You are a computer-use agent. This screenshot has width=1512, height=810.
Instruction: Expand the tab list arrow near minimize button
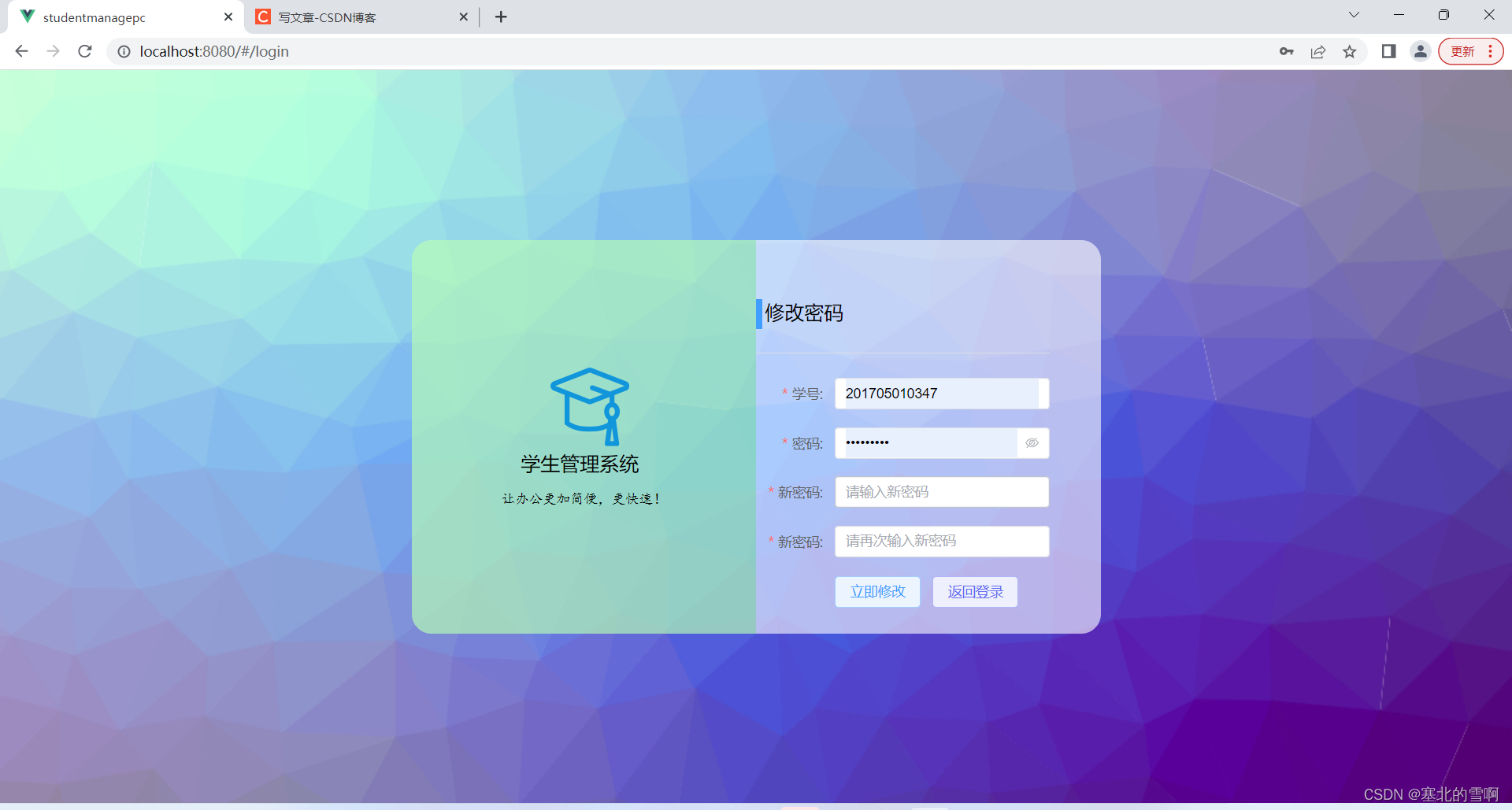click(x=1353, y=15)
